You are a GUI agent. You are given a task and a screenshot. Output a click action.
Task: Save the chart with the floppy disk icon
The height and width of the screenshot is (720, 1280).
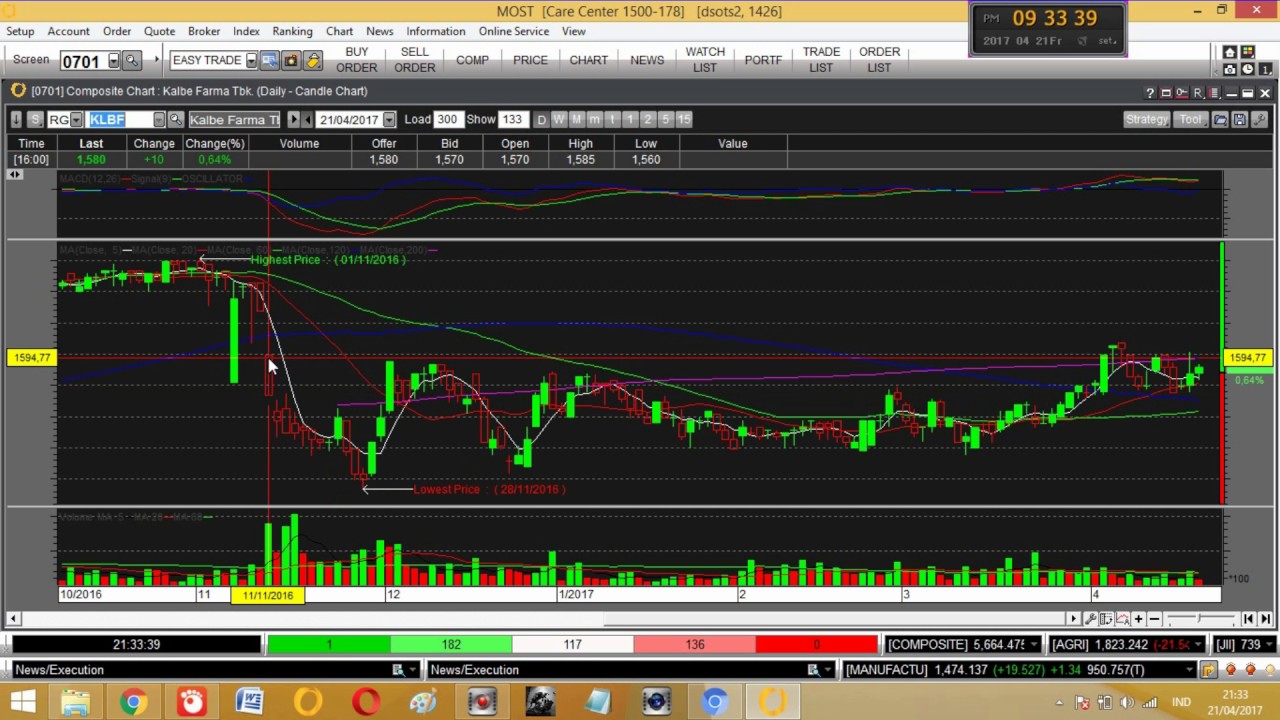pos(1239,120)
